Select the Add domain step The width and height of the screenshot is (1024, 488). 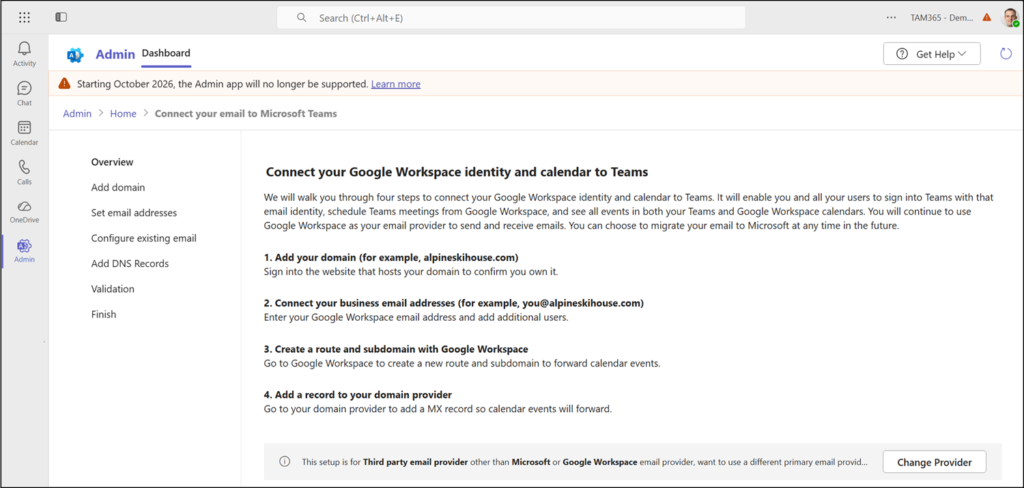point(118,187)
